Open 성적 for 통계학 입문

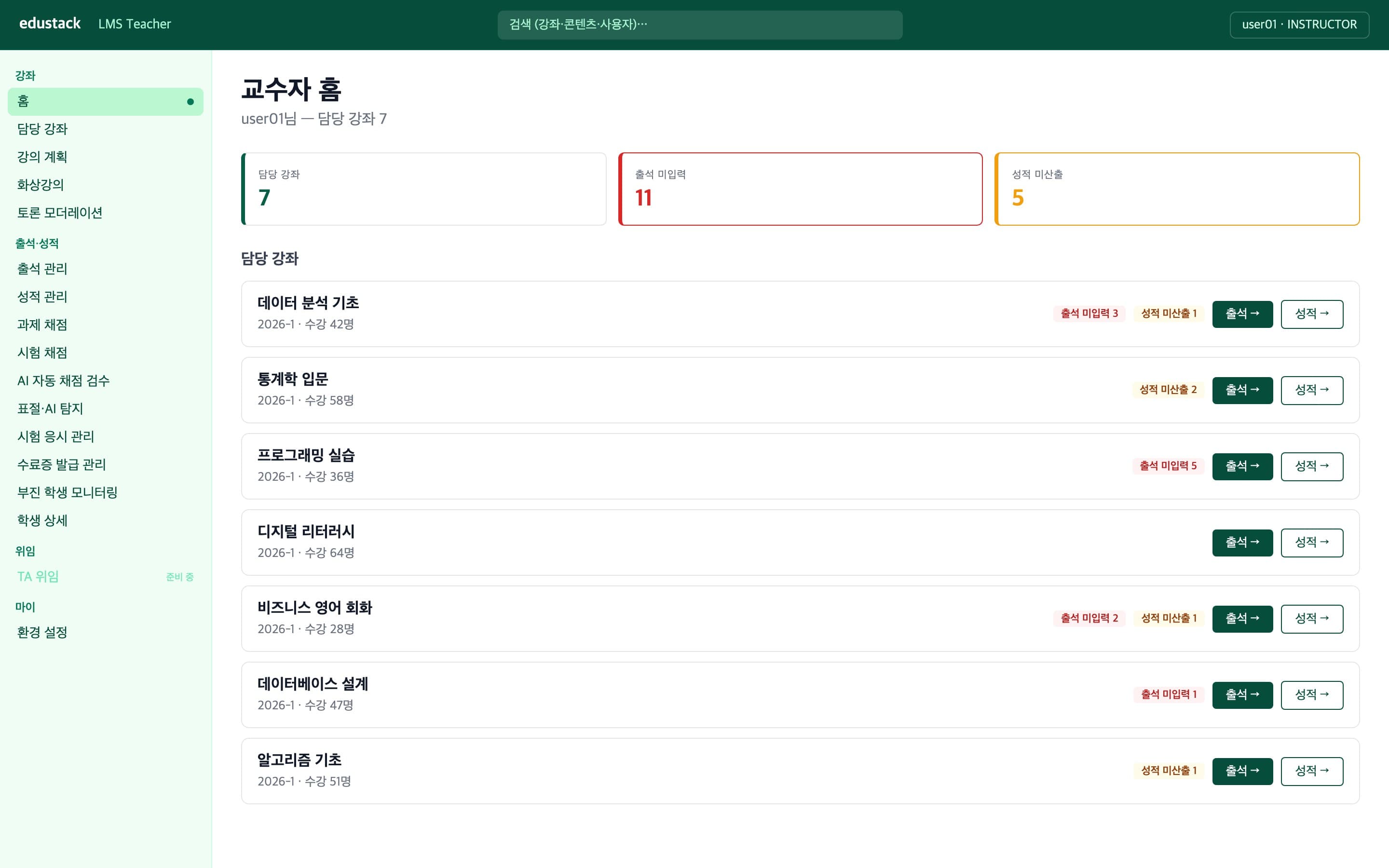(x=1311, y=391)
